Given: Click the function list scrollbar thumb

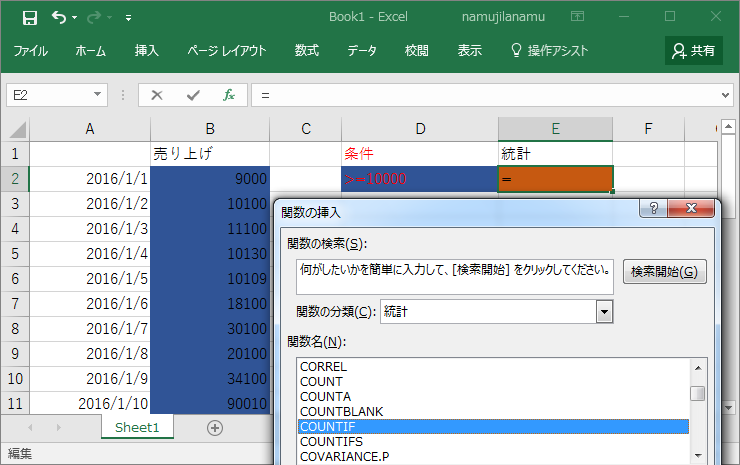Looking at the screenshot, I should point(698,393).
